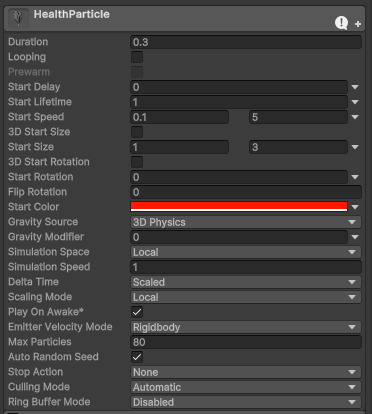Click the Max Particles field showing 80
The width and height of the screenshot is (372, 414).
coord(246,342)
